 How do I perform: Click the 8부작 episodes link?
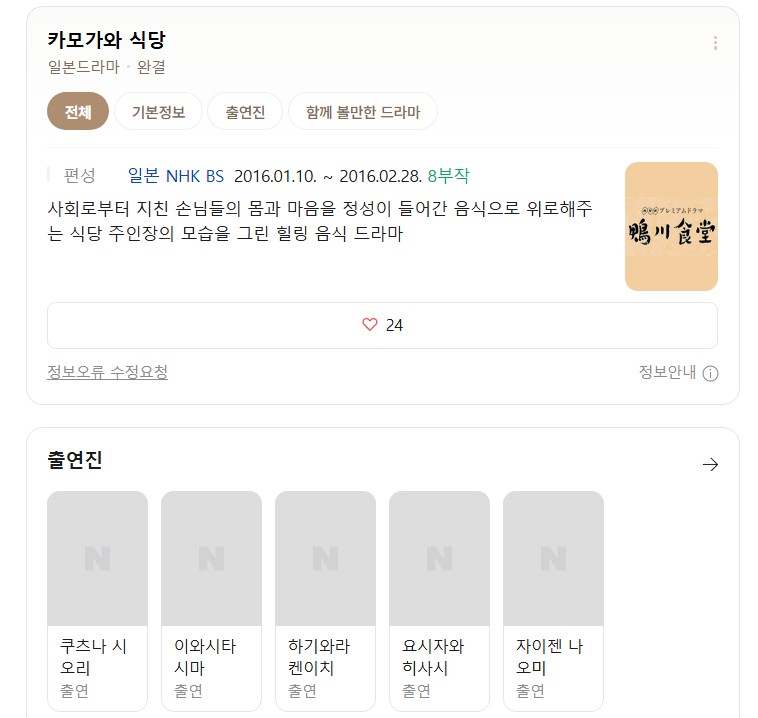point(448,176)
